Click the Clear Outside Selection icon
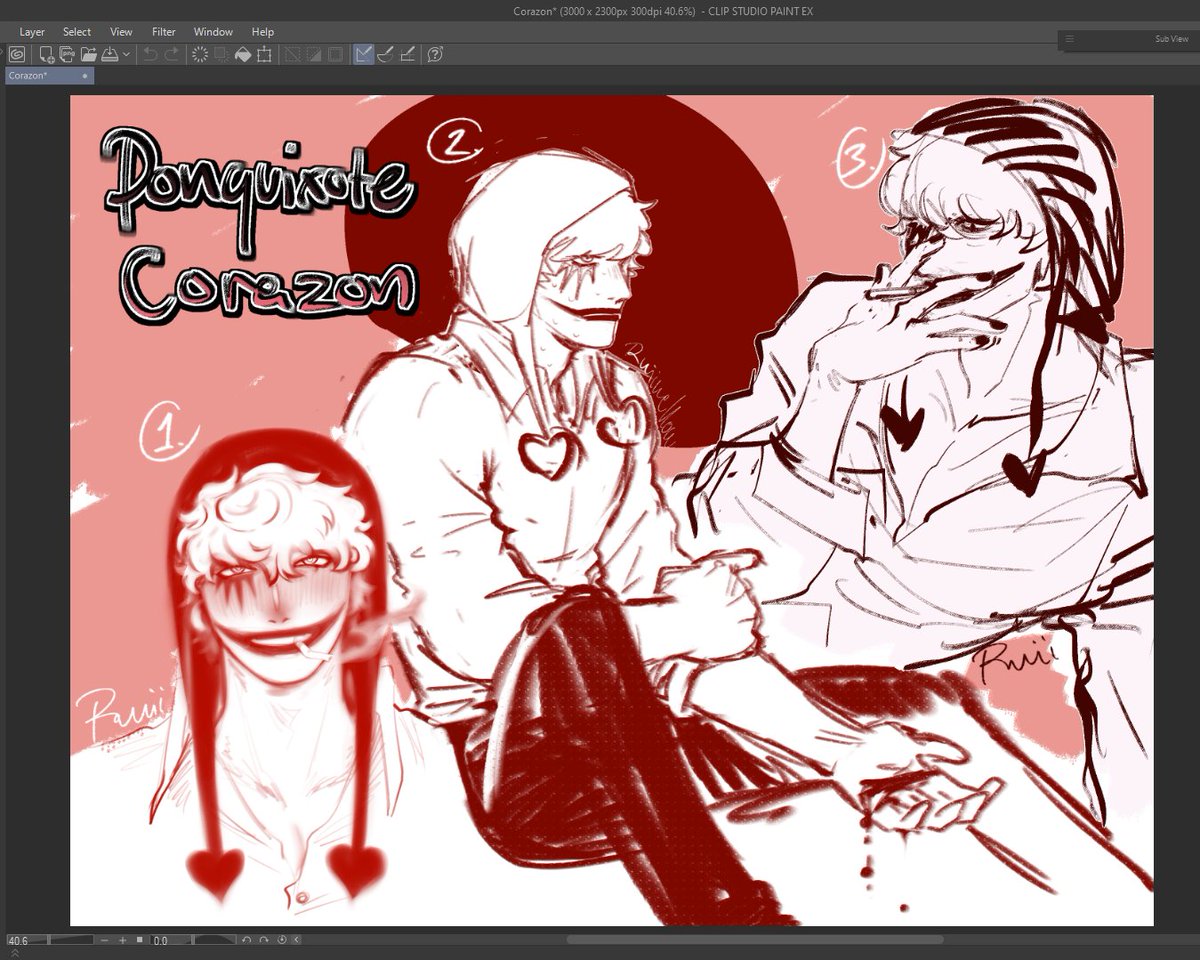 pyautogui.click(x=220, y=54)
